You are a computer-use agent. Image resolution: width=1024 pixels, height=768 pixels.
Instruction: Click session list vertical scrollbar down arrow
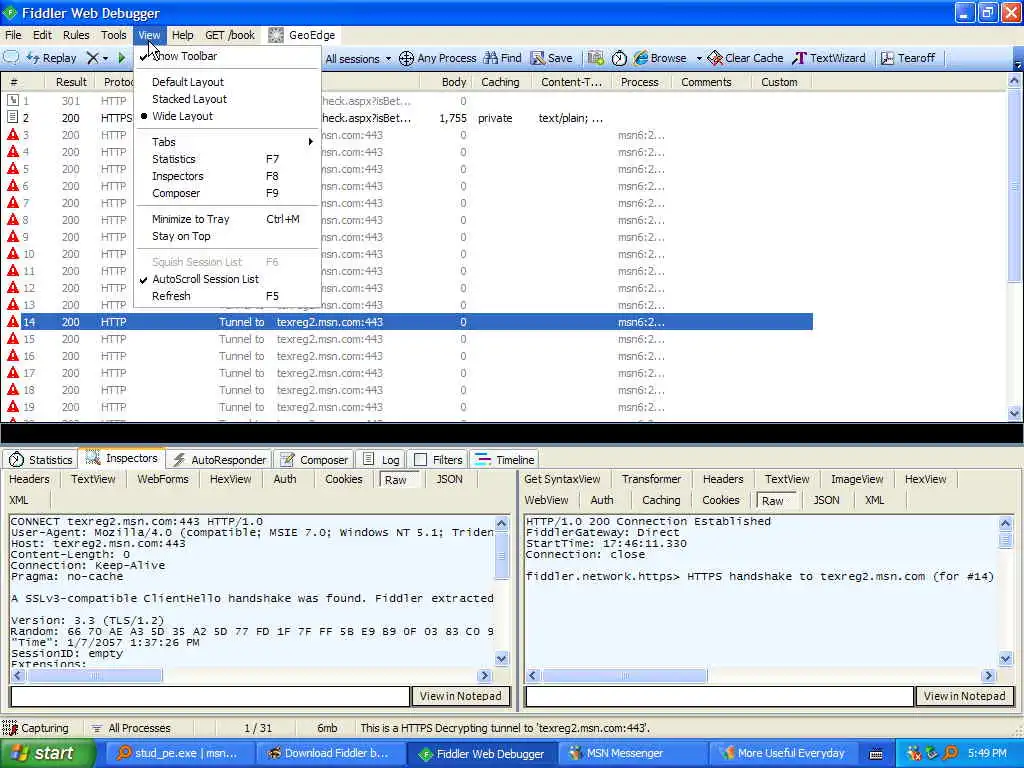(1014, 413)
